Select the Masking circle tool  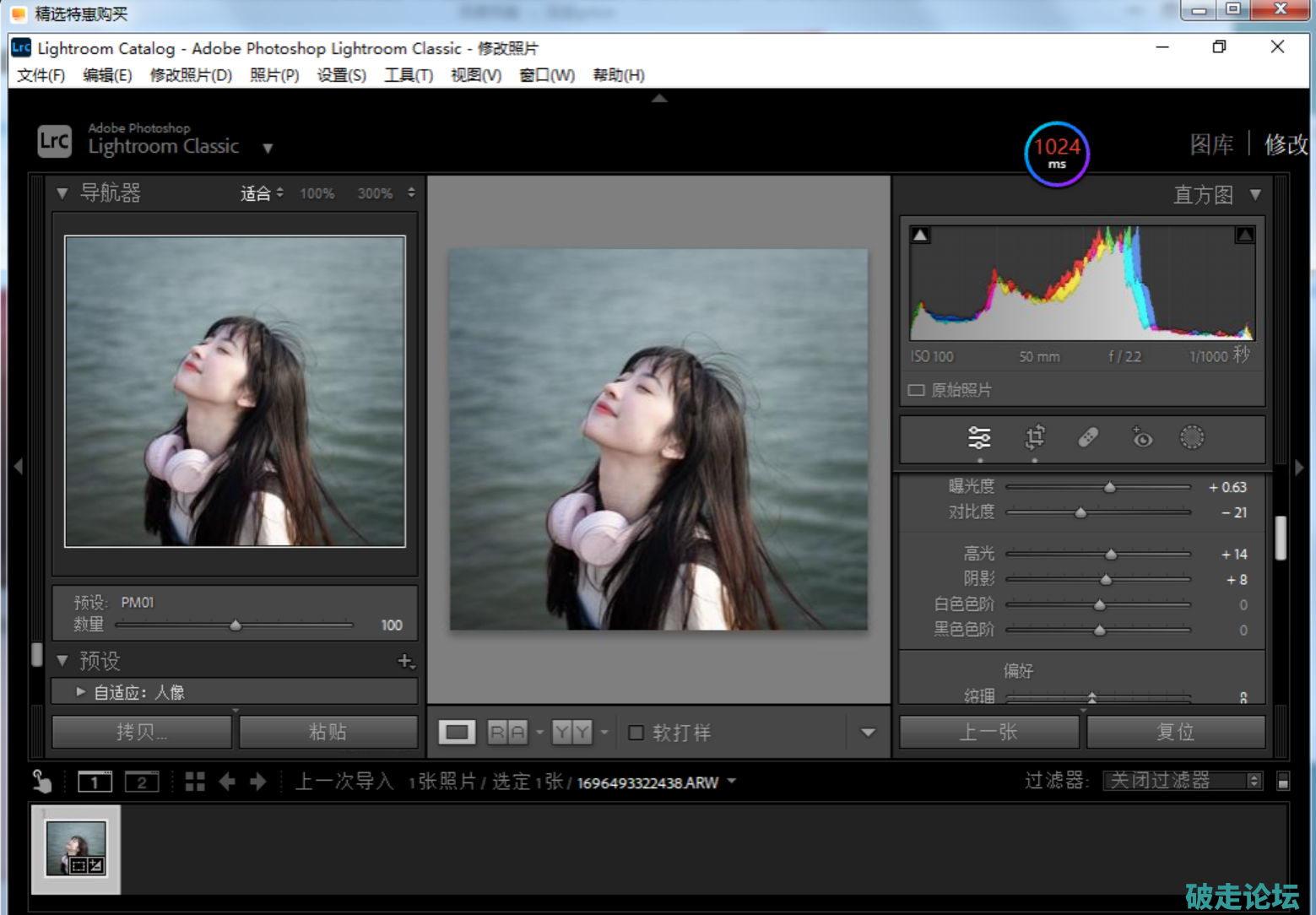tap(1191, 437)
